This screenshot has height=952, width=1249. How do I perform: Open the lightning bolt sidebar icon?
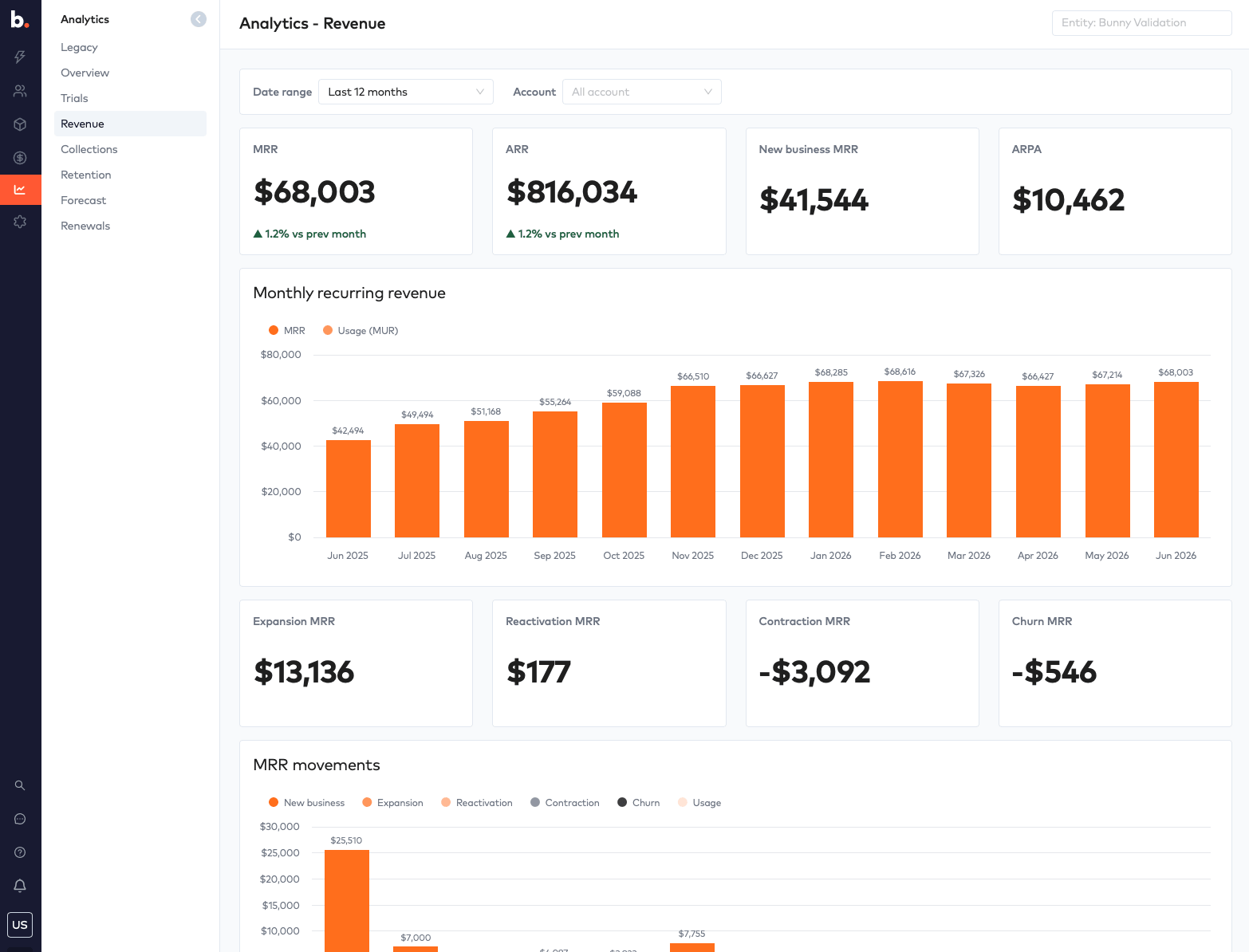pyautogui.click(x=20, y=57)
